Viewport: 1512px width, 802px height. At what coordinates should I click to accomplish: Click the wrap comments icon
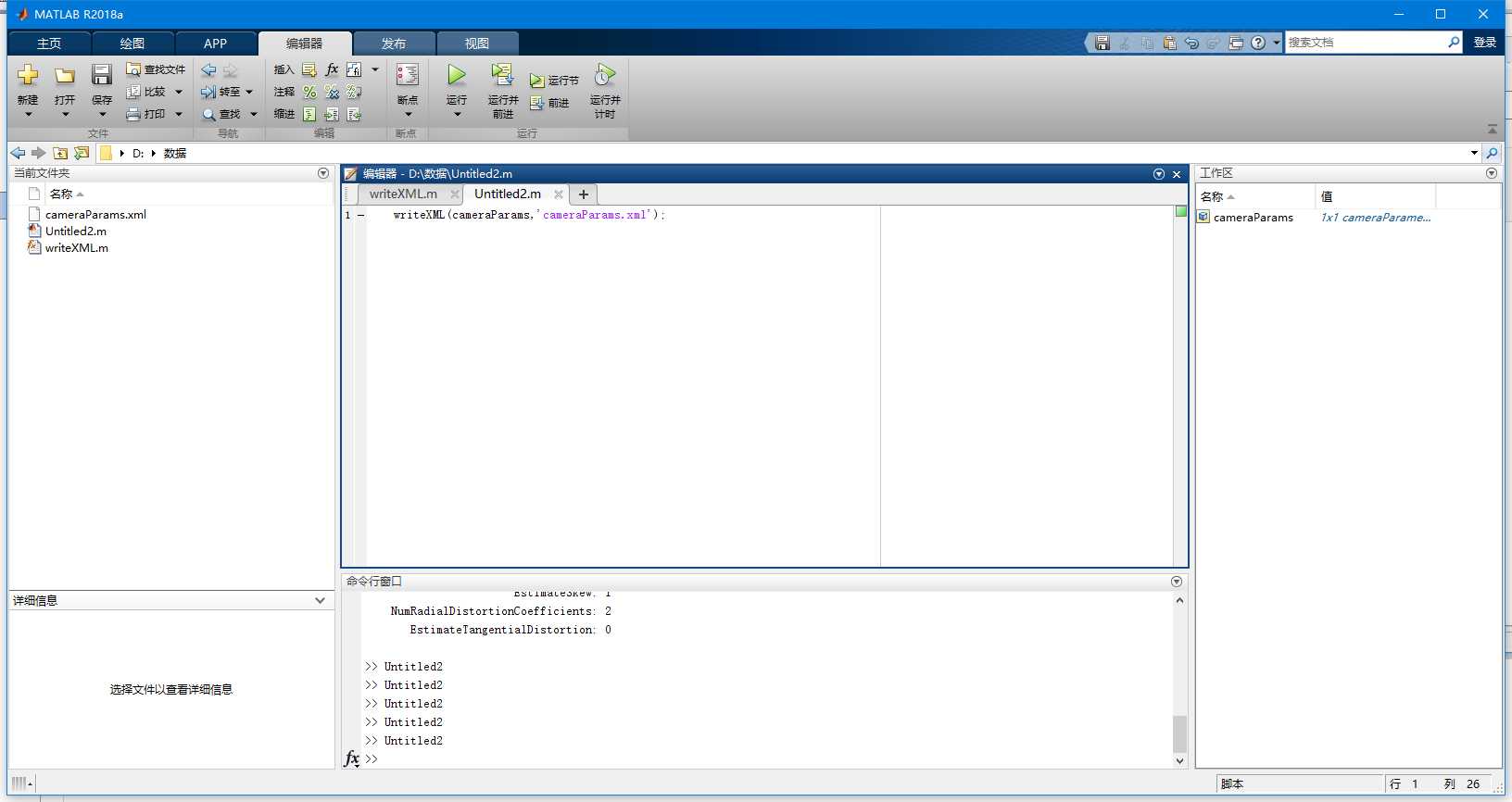(x=354, y=92)
